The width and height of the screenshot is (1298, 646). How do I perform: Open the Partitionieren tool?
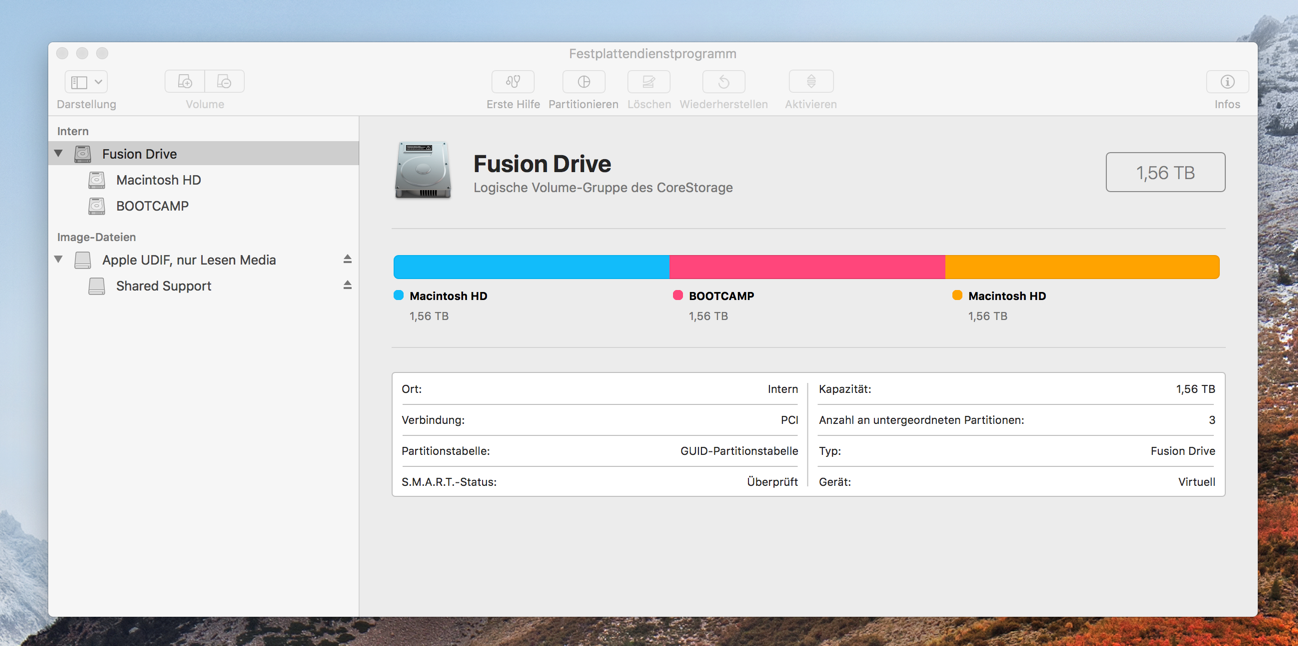tap(583, 82)
